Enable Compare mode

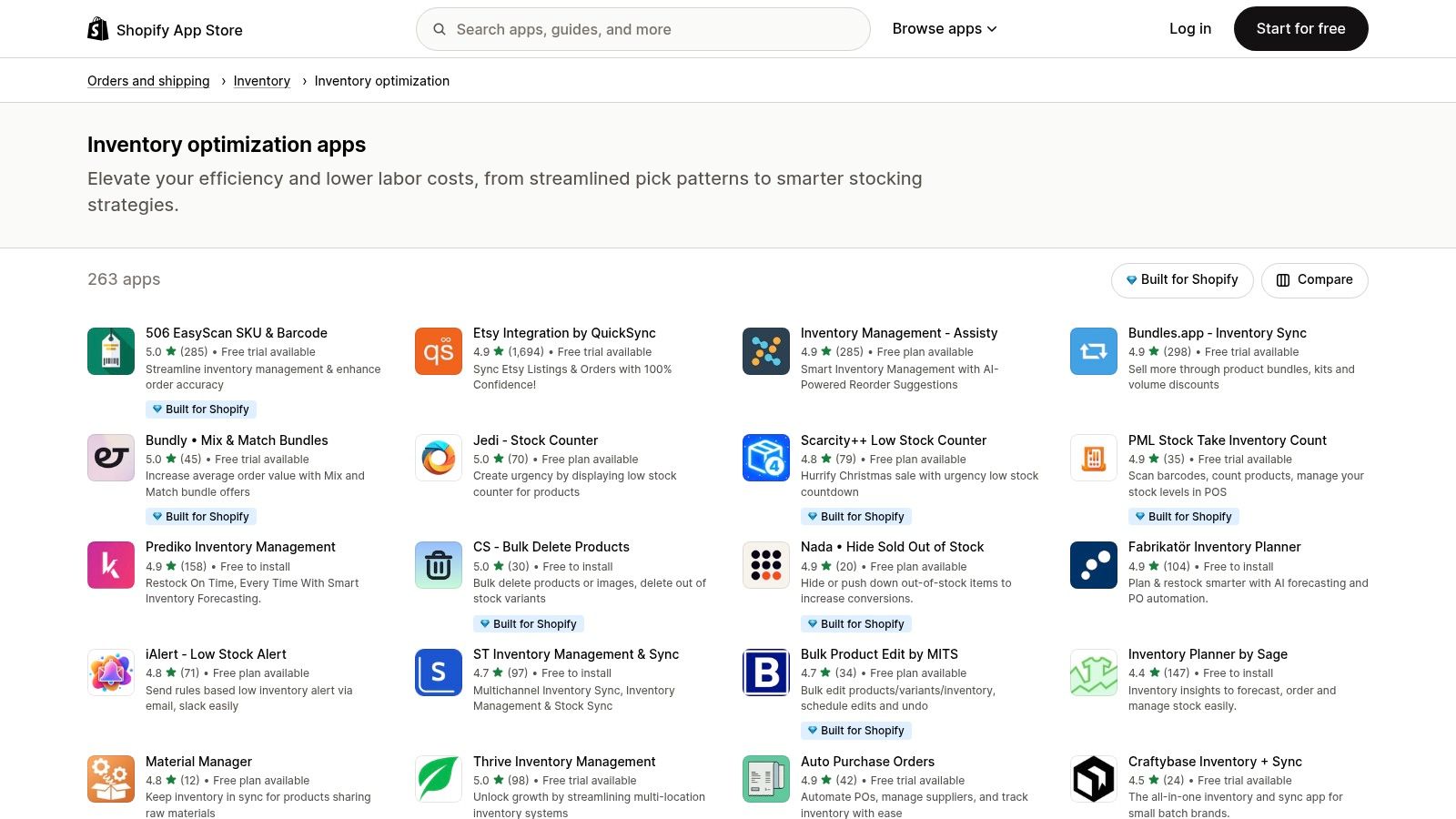coord(1314,279)
